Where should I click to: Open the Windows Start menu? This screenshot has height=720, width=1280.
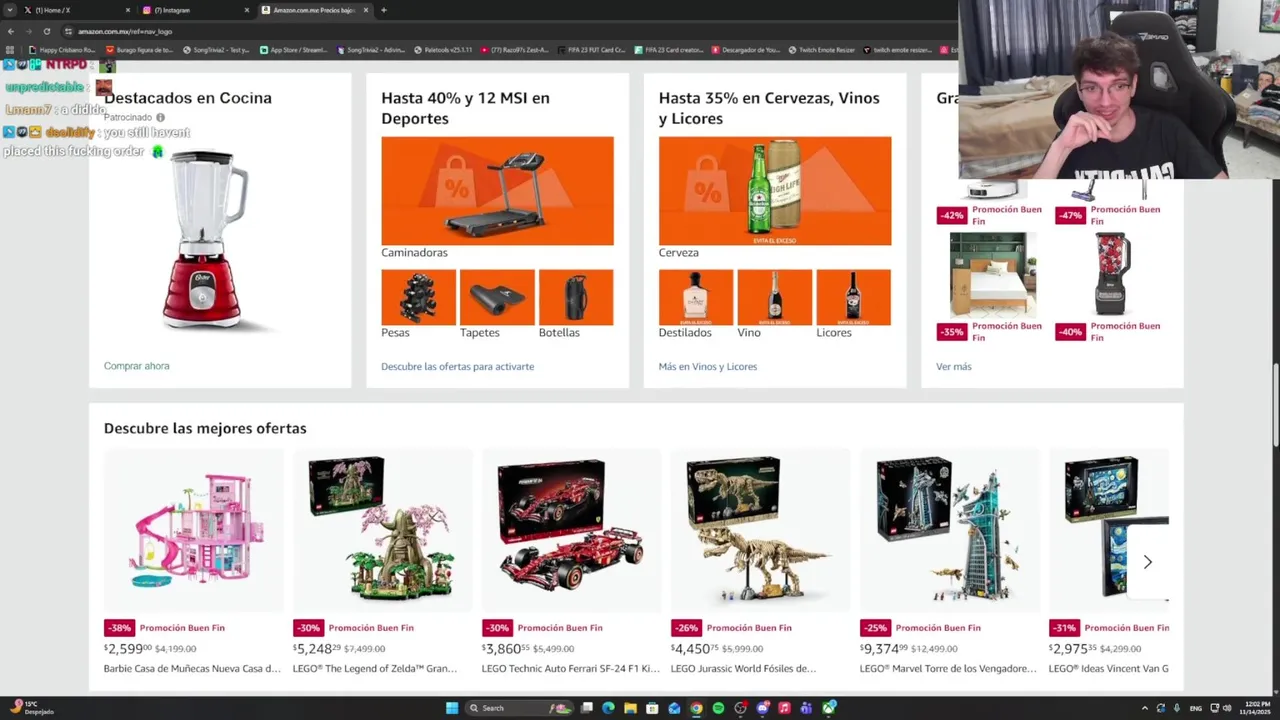452,708
